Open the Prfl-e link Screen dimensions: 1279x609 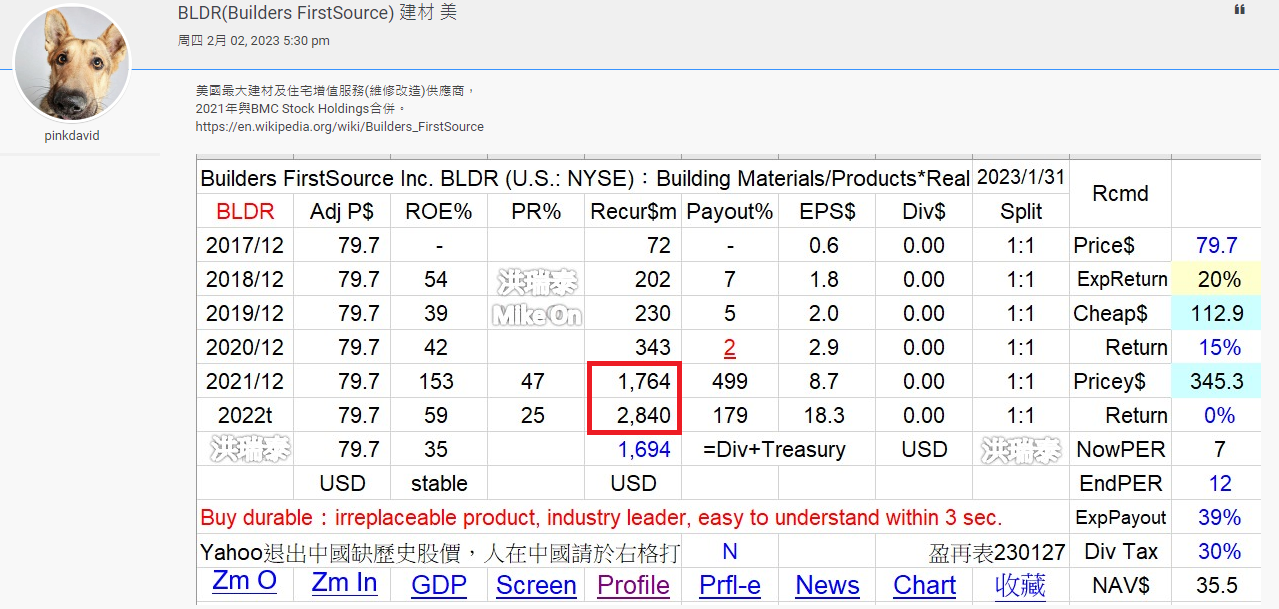[730, 585]
